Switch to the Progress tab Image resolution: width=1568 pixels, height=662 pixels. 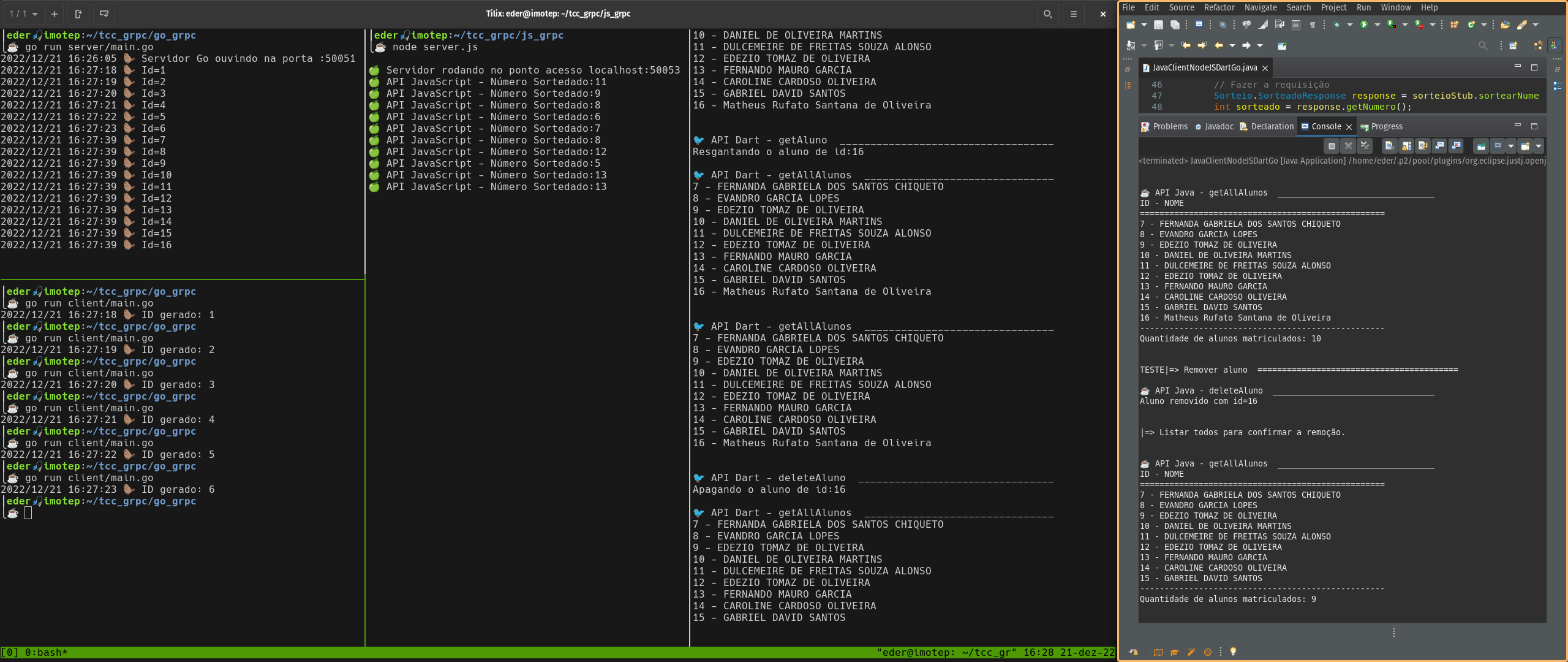(x=1381, y=126)
